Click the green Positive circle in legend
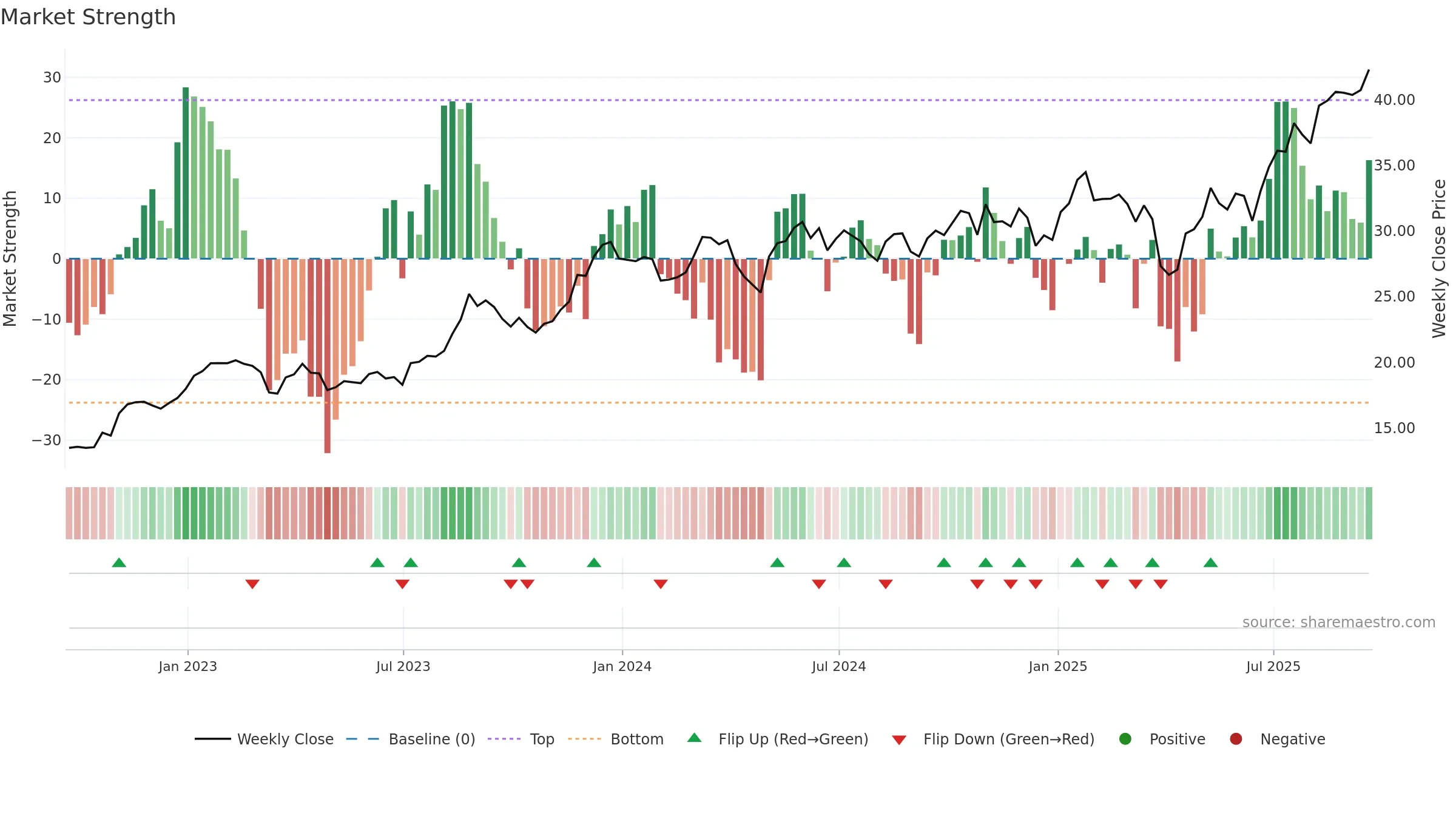 1125,739
